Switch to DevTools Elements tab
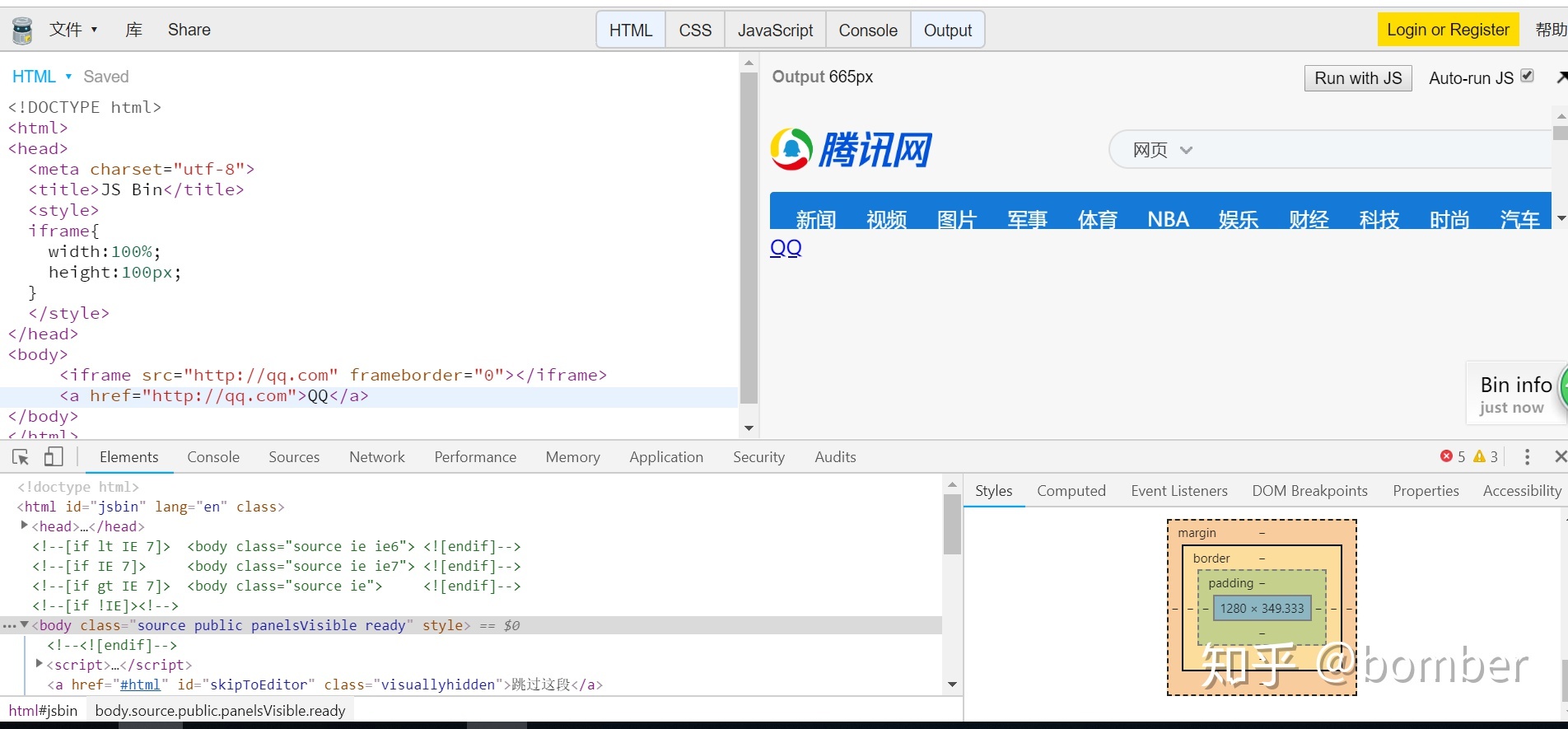Image resolution: width=1568 pixels, height=729 pixels. (x=128, y=457)
